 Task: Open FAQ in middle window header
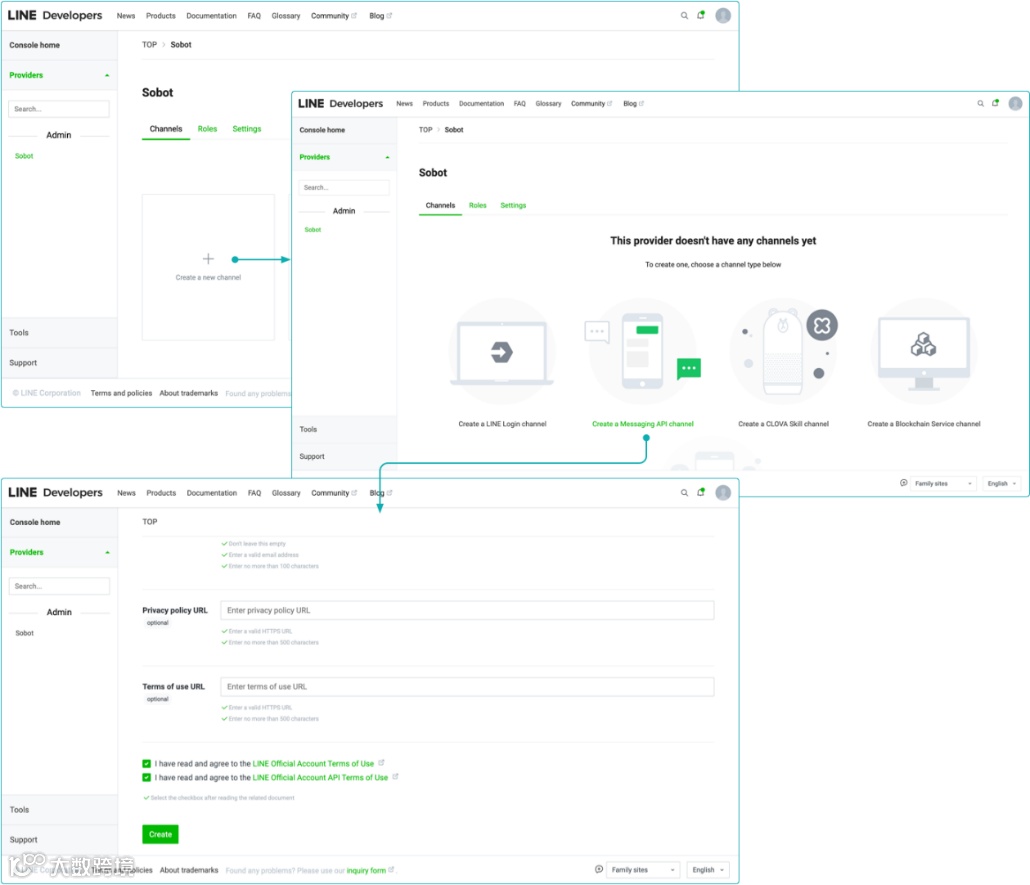coord(520,104)
